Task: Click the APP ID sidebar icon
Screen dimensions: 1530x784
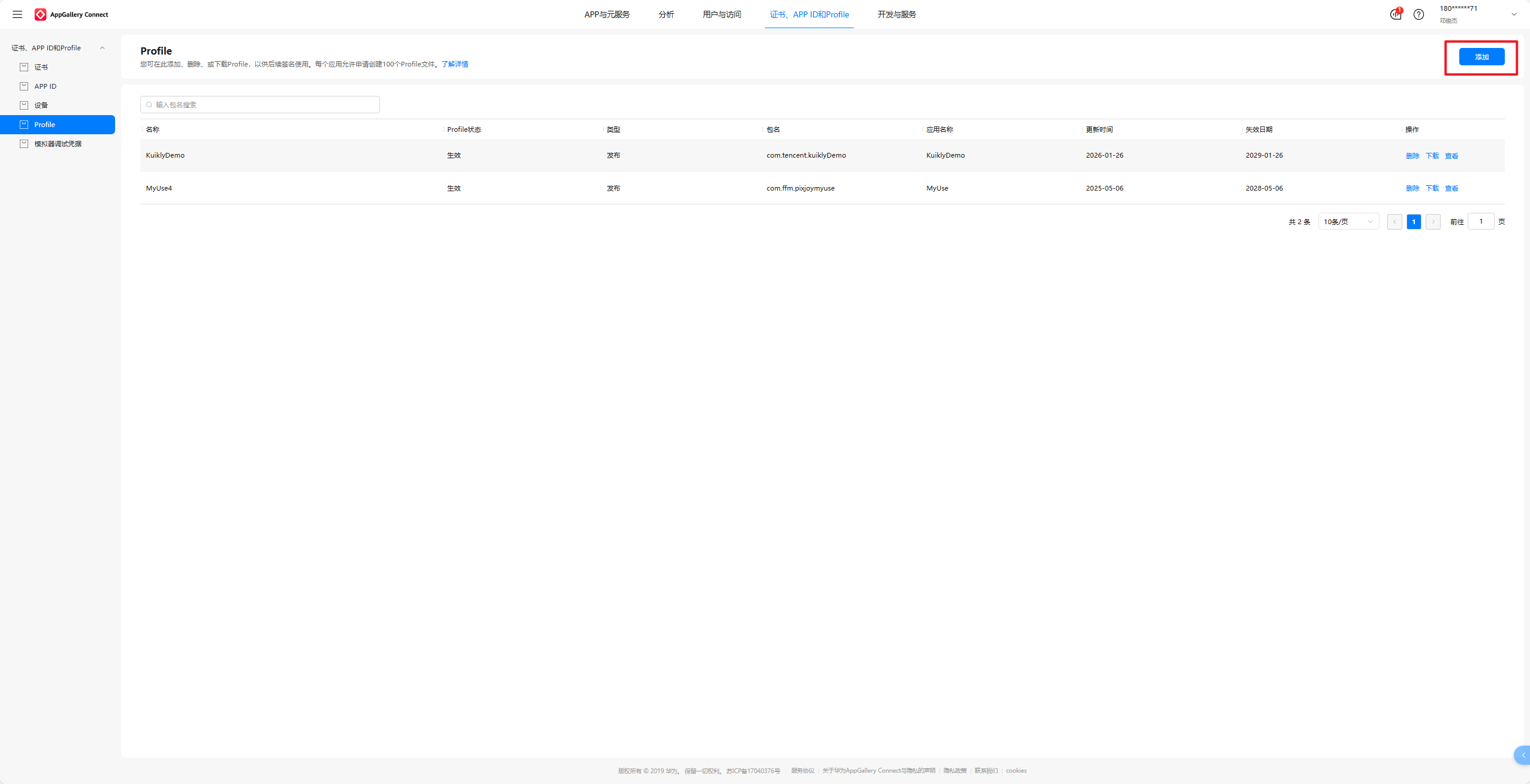Action: 24,86
